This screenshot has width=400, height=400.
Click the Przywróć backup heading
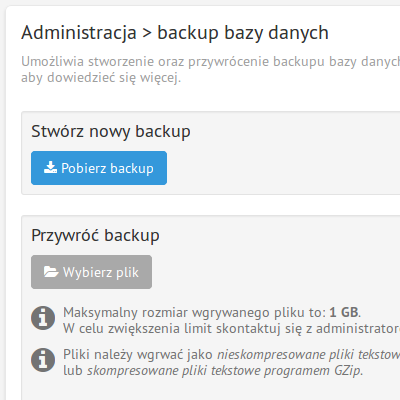[x=95, y=235]
